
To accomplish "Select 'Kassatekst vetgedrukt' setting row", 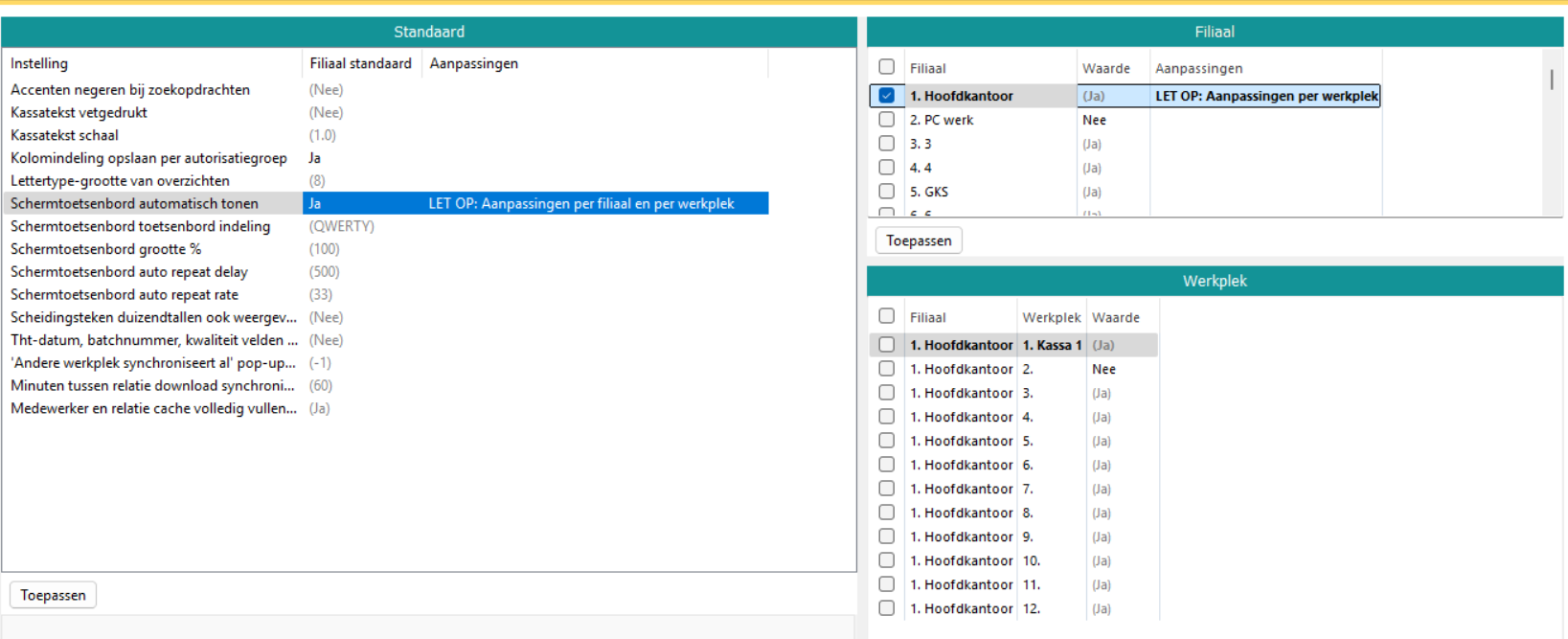I will tap(79, 112).
